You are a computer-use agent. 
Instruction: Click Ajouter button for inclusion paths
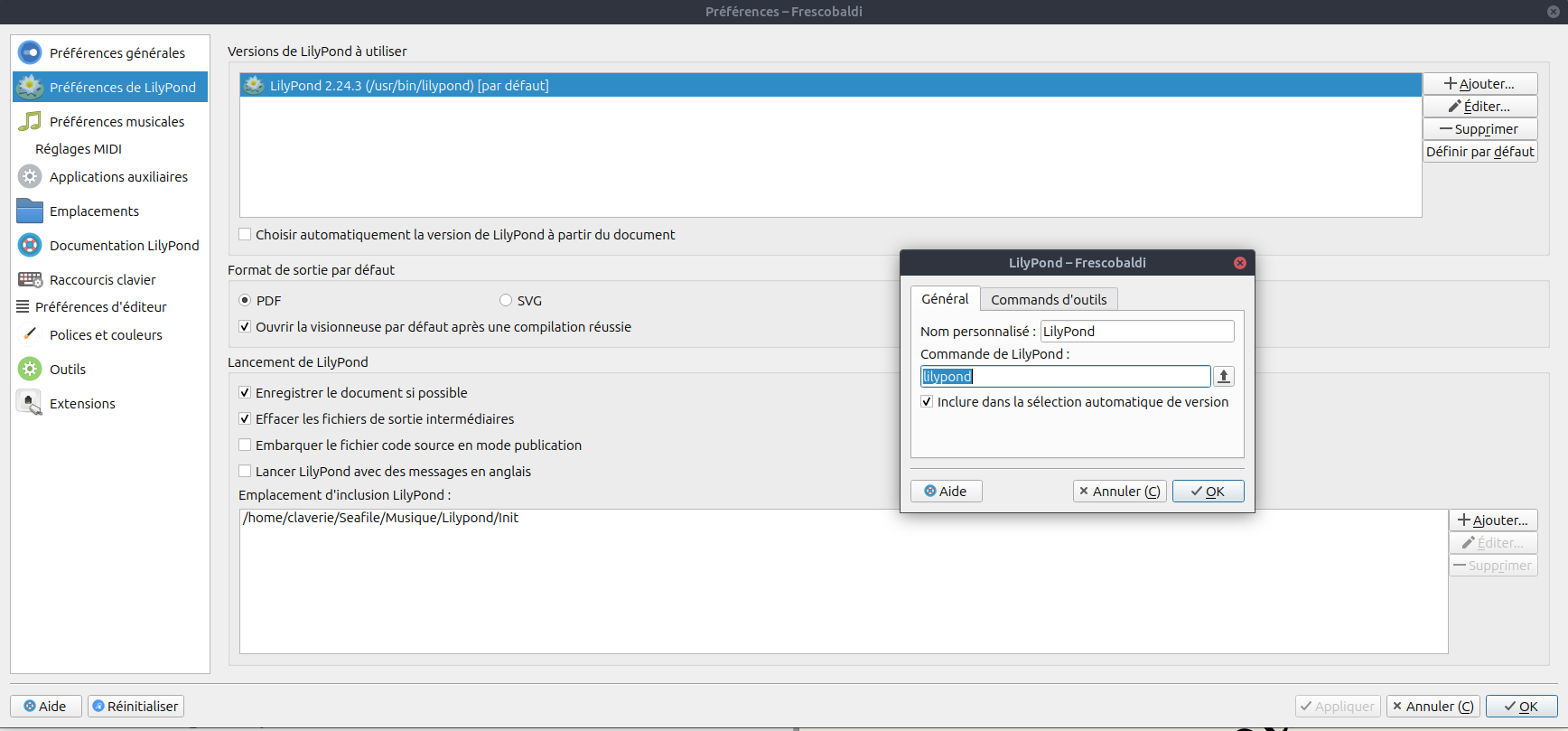tap(1493, 520)
